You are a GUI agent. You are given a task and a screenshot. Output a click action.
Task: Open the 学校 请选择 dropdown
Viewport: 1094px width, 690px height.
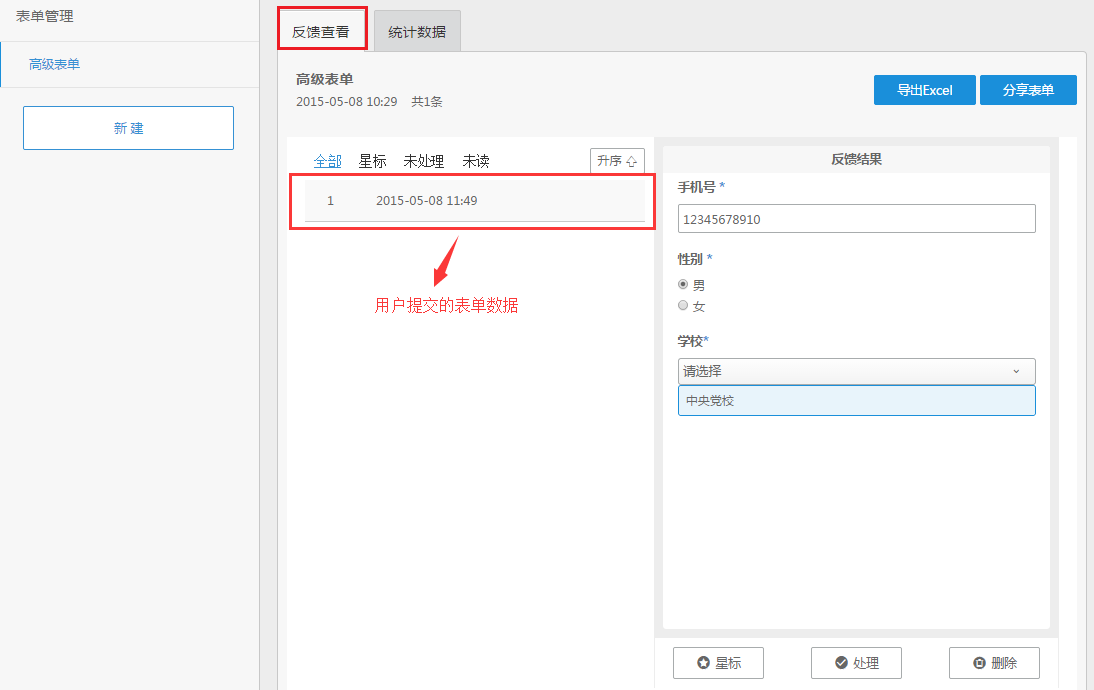tap(856, 371)
